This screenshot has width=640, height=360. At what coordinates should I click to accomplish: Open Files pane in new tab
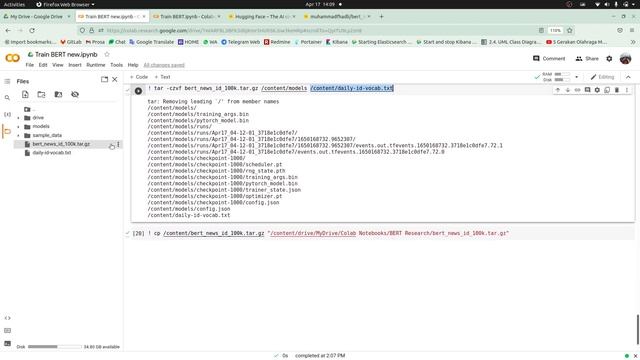pyautogui.click(x=104, y=79)
